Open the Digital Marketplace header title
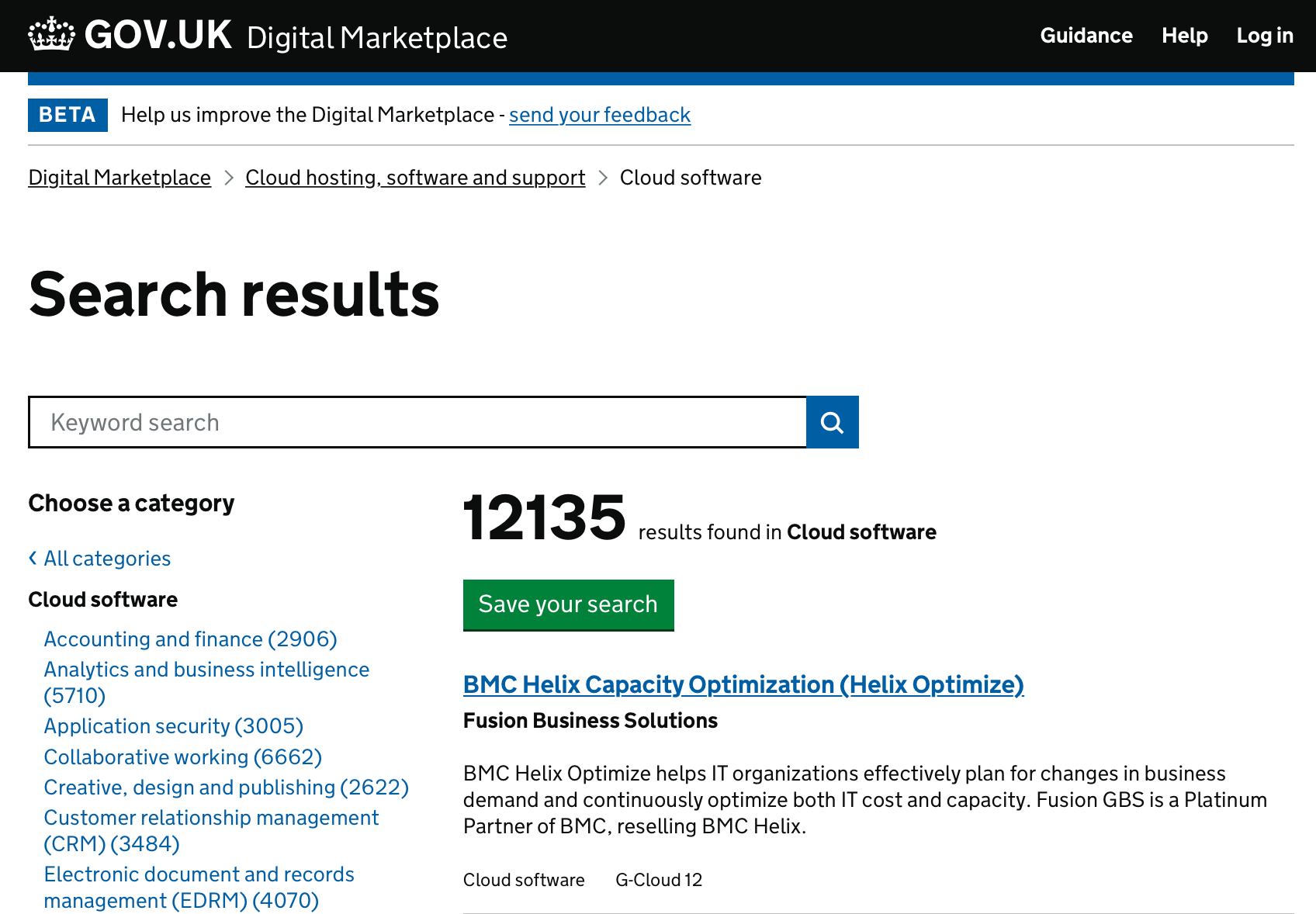The width and height of the screenshot is (1316, 914). tap(377, 38)
